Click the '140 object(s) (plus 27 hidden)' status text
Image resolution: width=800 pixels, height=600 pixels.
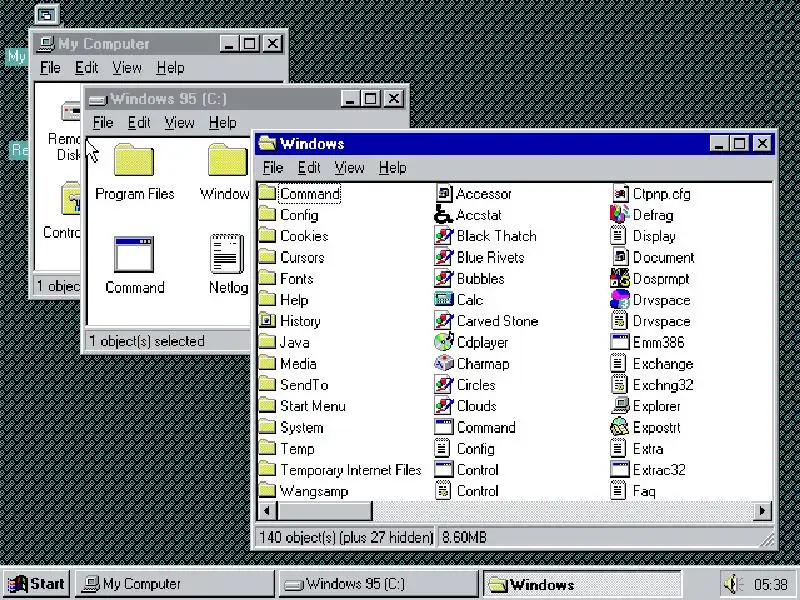pyautogui.click(x=345, y=537)
